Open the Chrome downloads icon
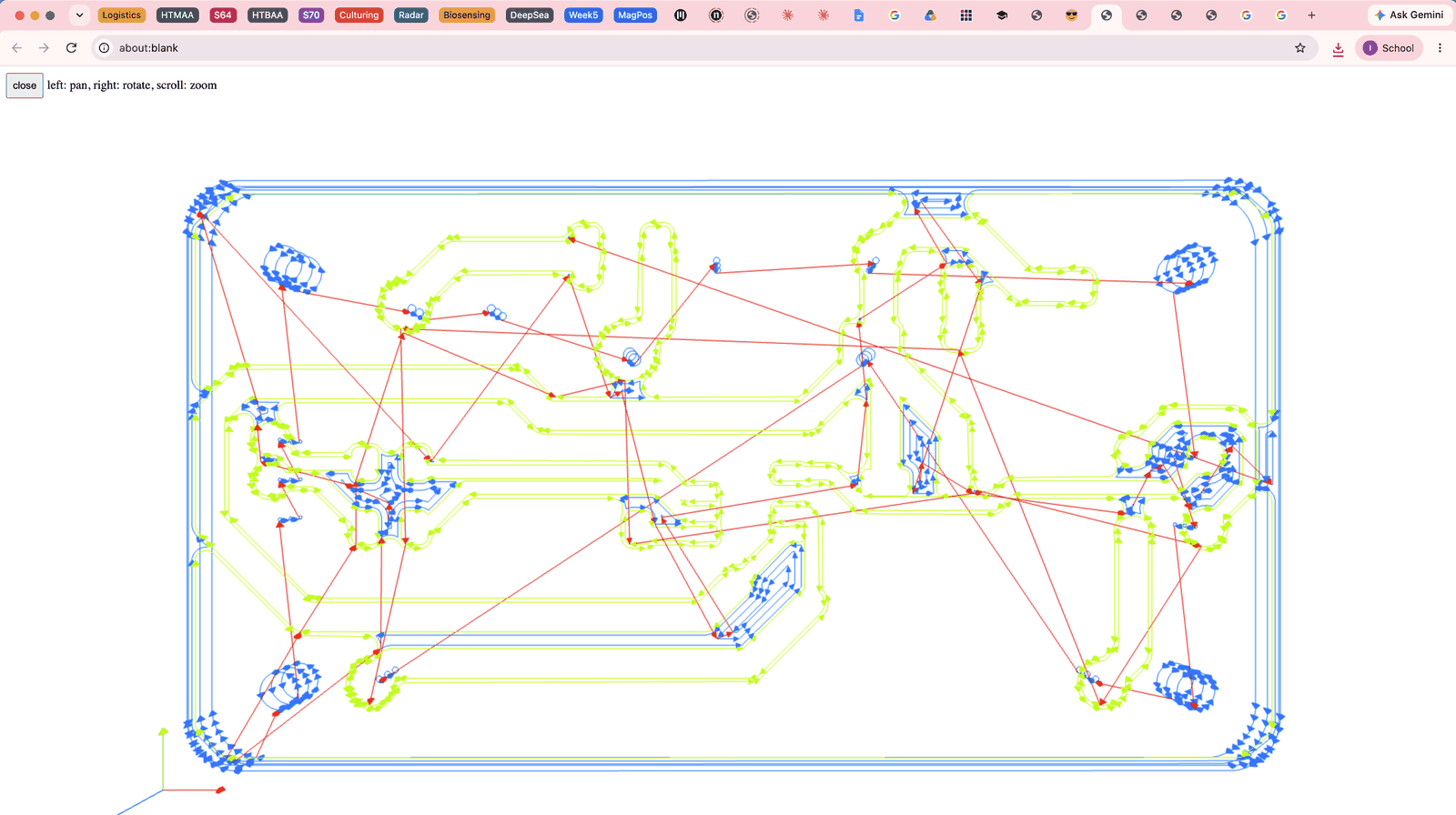 coord(1338,48)
